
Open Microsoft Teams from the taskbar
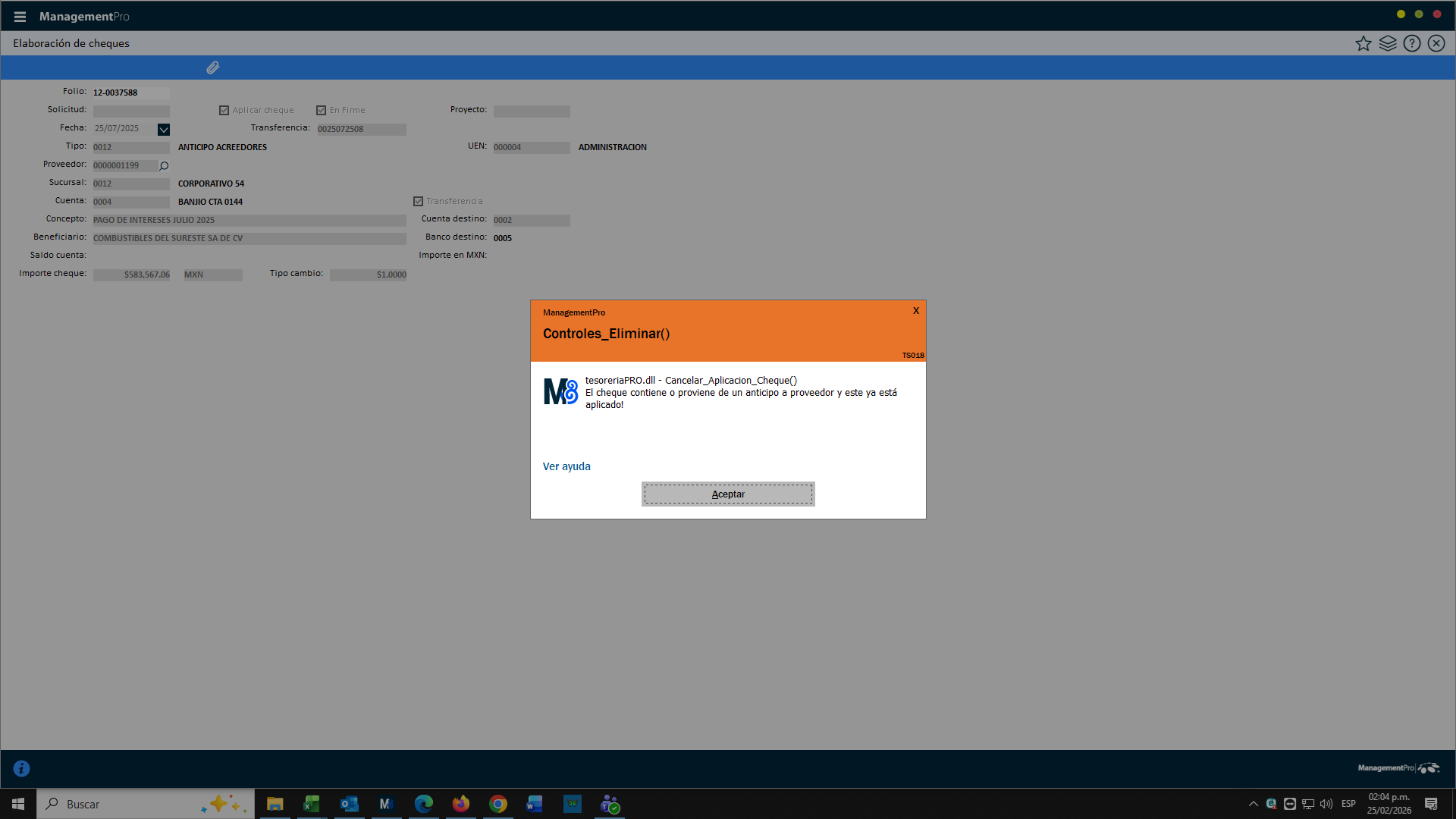(610, 804)
